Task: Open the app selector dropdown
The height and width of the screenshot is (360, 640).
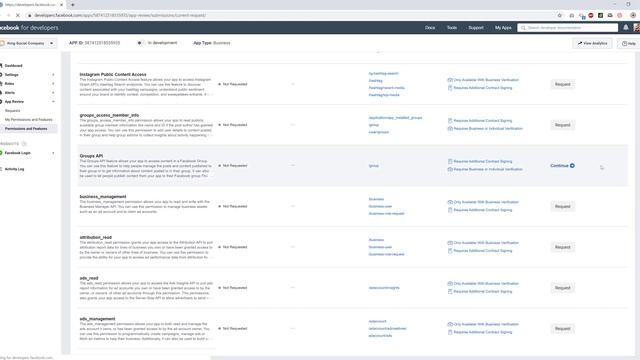Action: tap(28, 43)
